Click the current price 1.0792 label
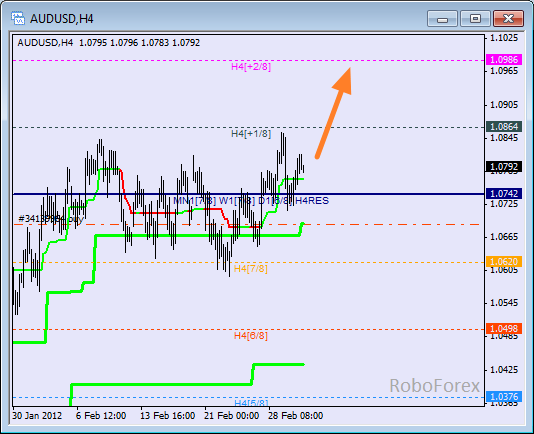This screenshot has height=434, width=534. pos(504,167)
